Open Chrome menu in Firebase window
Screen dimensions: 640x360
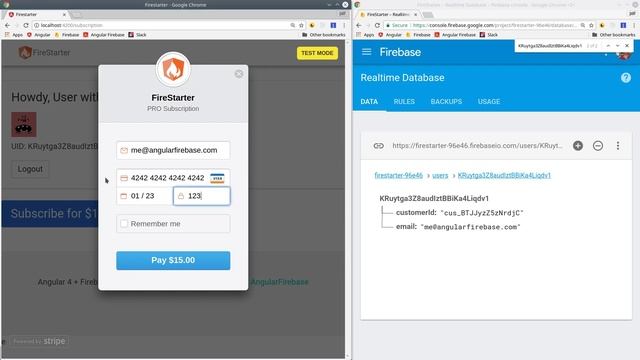[x=634, y=25]
